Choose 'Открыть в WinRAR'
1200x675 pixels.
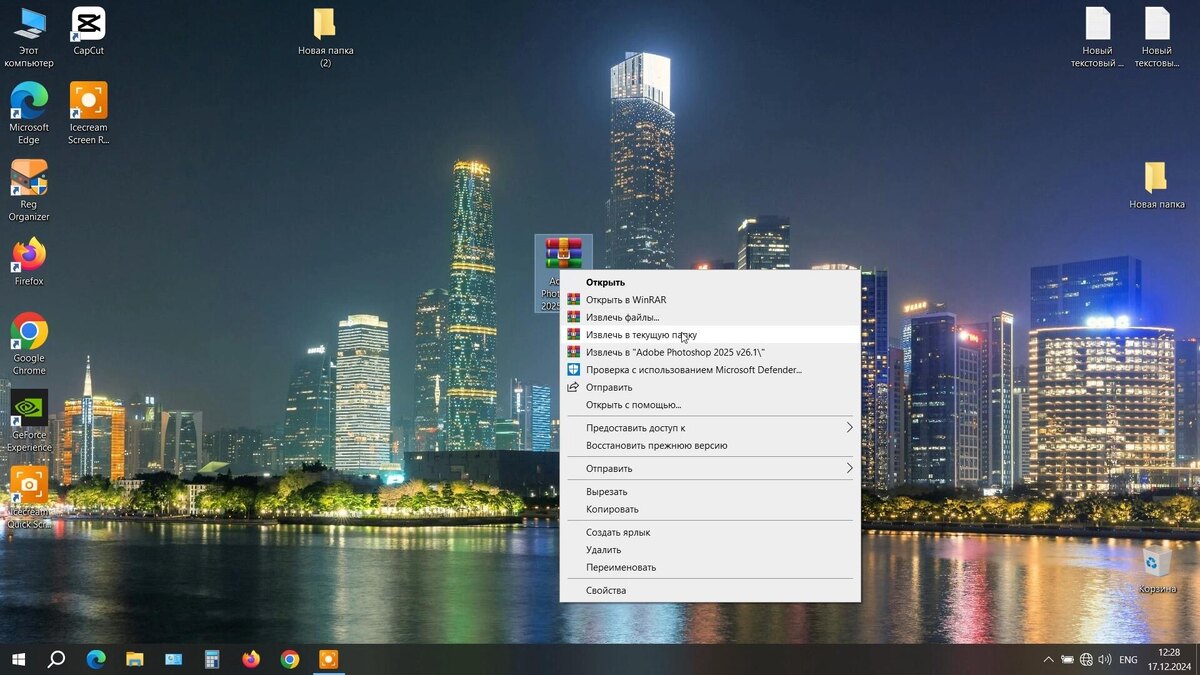pos(710,299)
